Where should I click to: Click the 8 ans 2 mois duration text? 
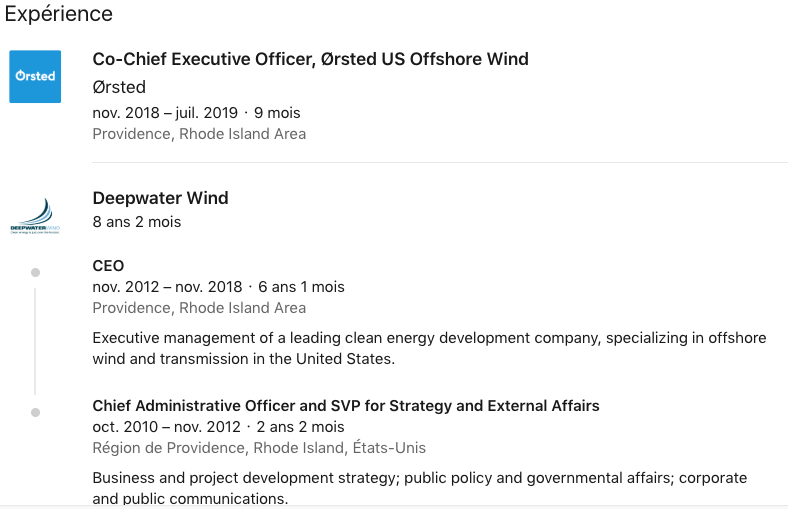point(137,222)
